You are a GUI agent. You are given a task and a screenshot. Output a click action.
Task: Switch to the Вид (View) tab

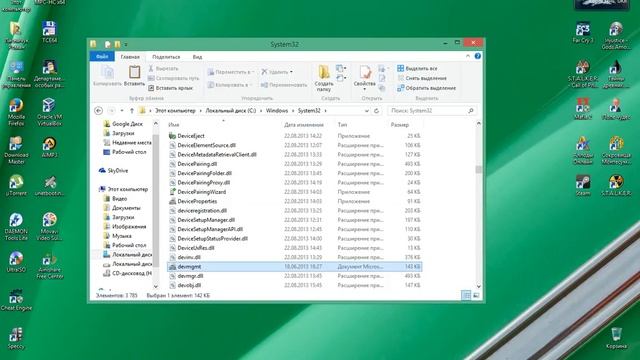(197, 57)
